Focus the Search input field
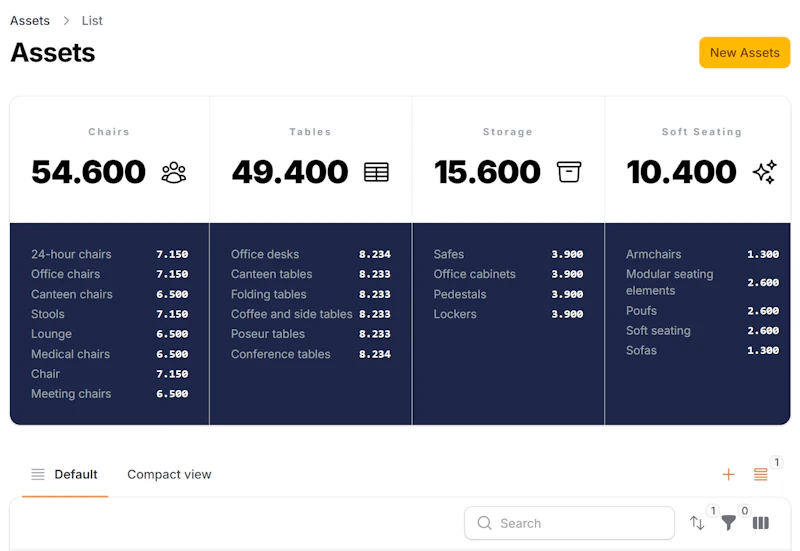This screenshot has height=551, width=800. point(569,523)
